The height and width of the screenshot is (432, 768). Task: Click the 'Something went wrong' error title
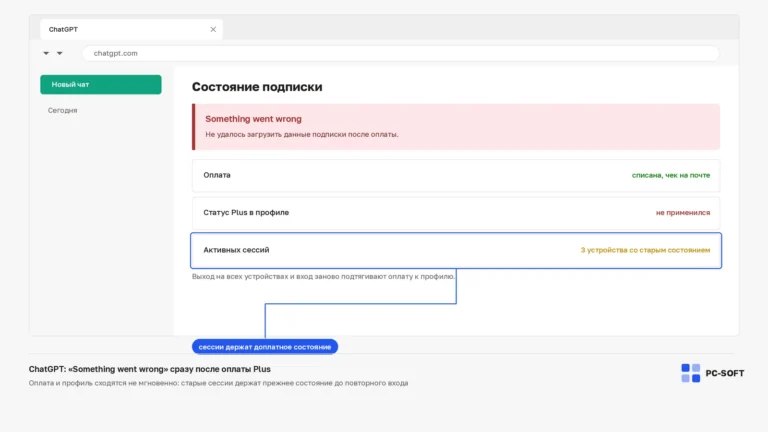(253, 119)
